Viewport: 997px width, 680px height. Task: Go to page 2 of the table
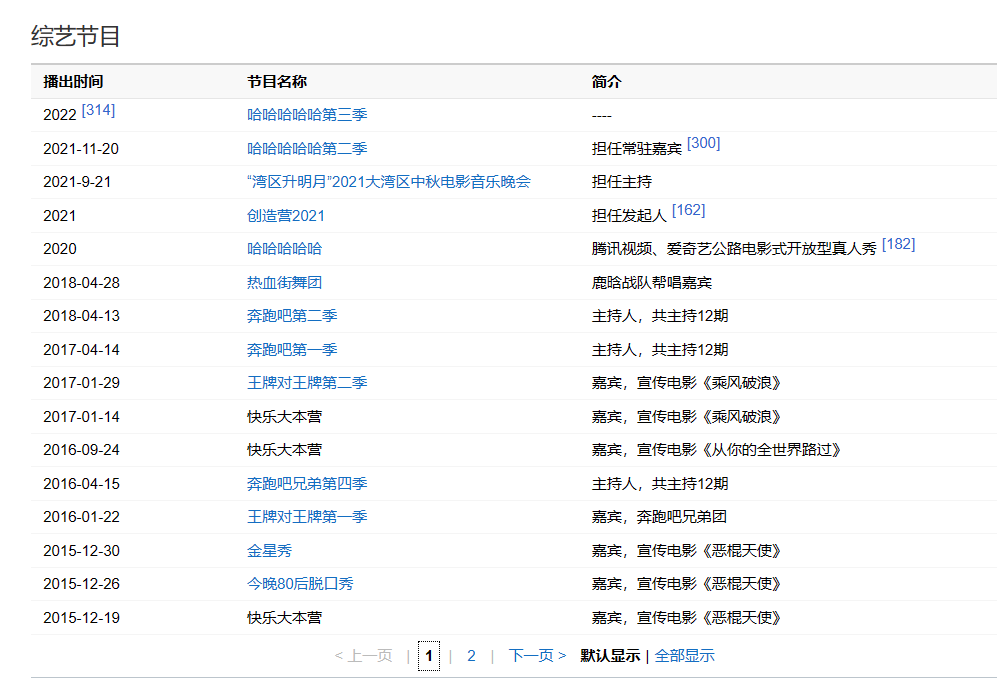(x=471, y=656)
